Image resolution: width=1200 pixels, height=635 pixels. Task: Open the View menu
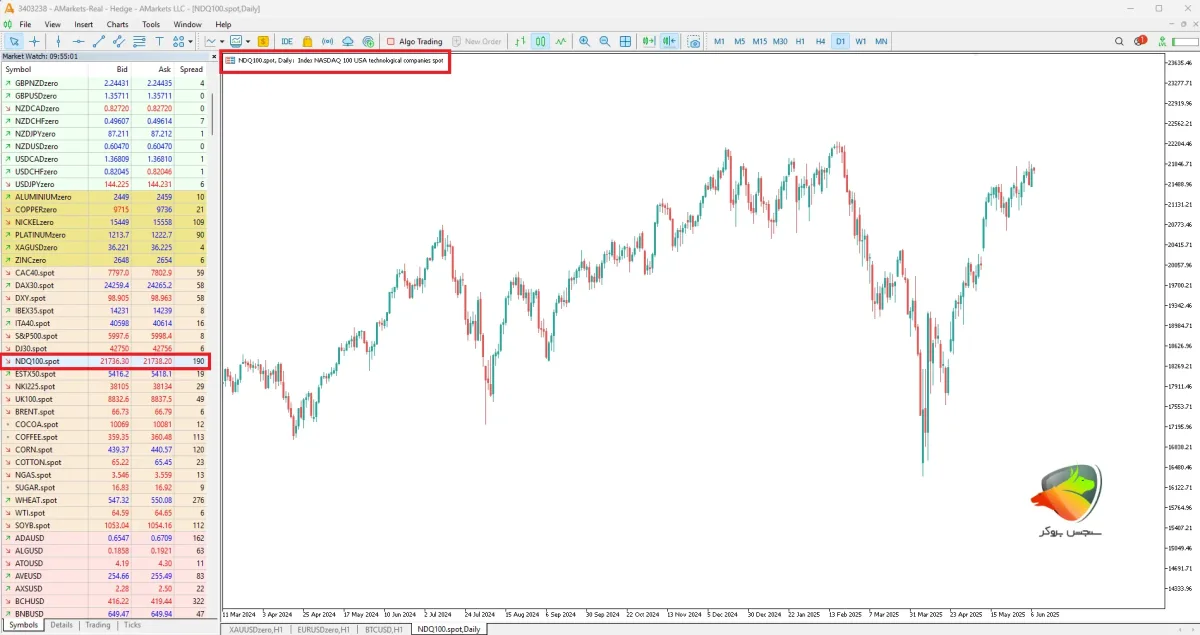(x=53, y=24)
